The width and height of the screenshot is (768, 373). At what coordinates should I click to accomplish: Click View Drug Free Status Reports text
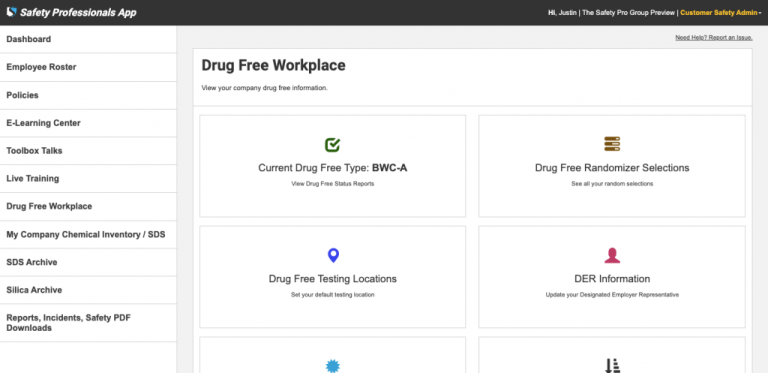click(x=333, y=184)
